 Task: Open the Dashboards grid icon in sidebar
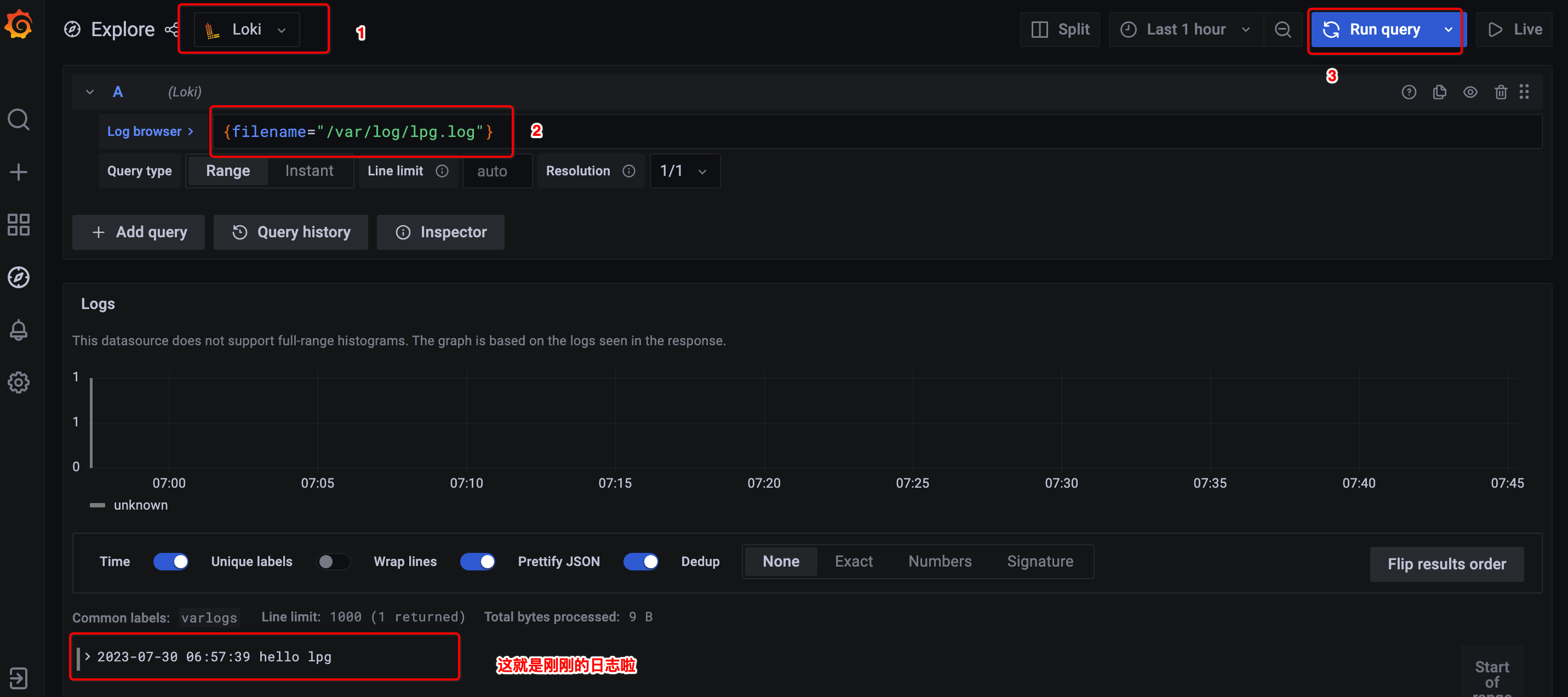[x=18, y=225]
